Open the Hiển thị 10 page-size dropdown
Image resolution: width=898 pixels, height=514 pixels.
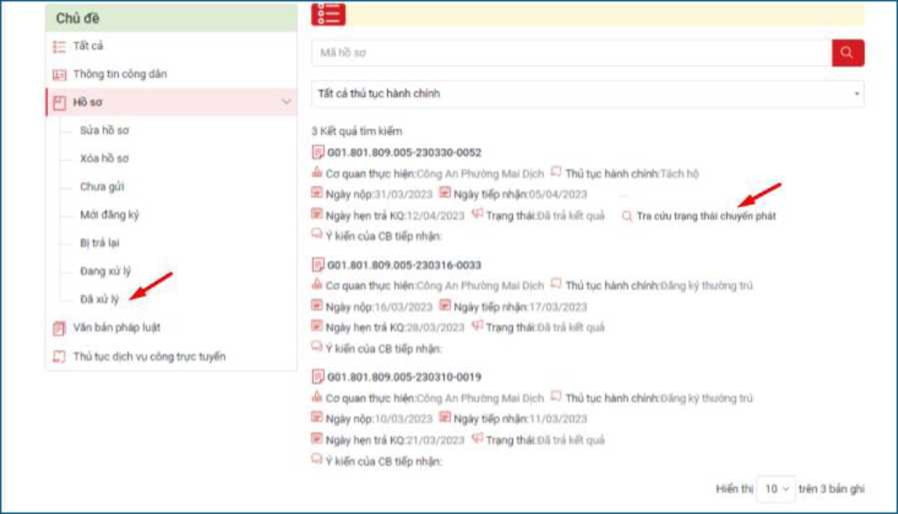[776, 489]
